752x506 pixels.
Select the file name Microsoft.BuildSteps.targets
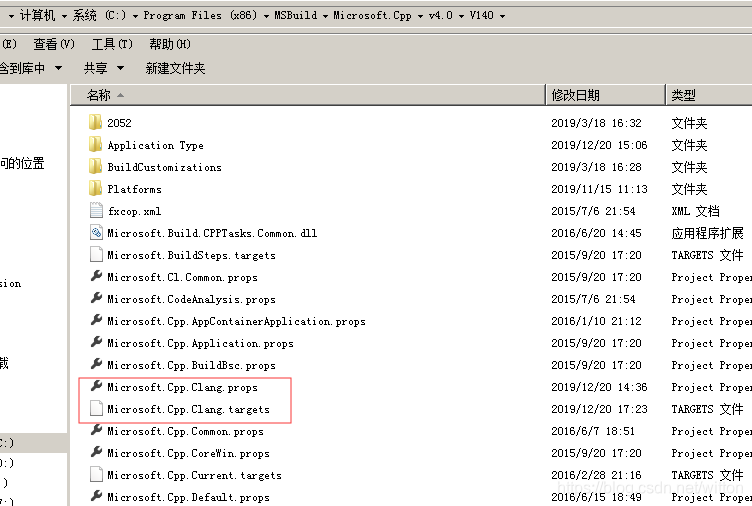(x=191, y=255)
